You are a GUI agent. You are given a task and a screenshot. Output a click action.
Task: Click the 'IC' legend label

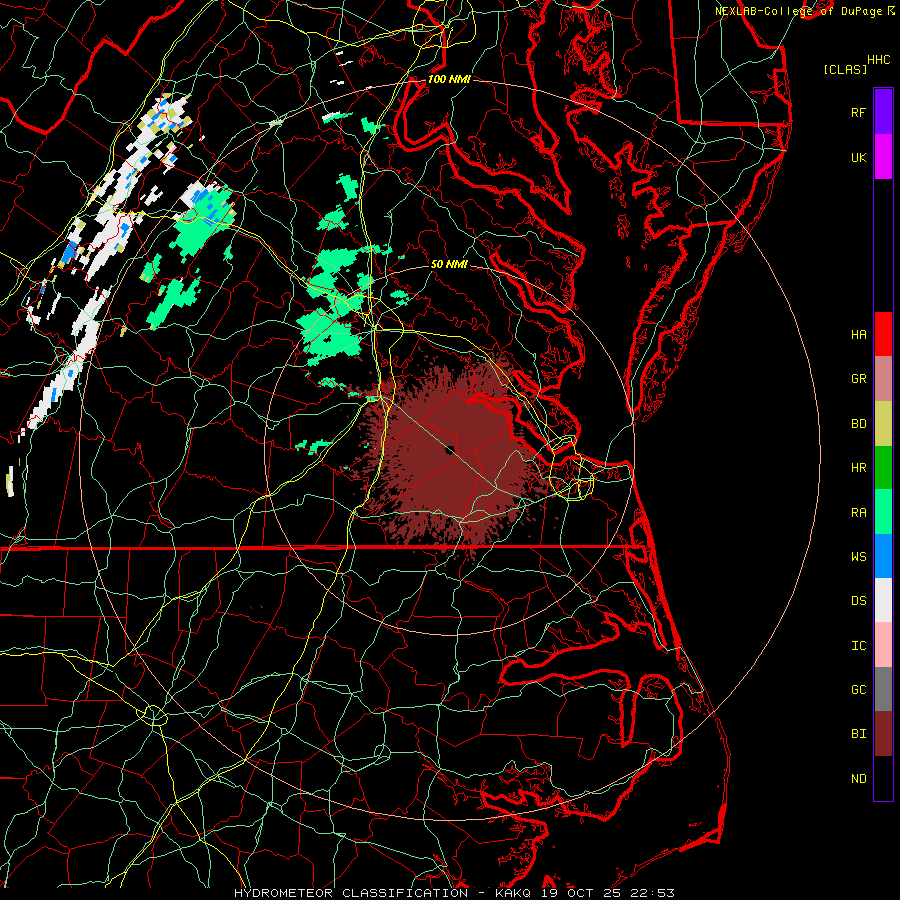[x=859, y=646]
